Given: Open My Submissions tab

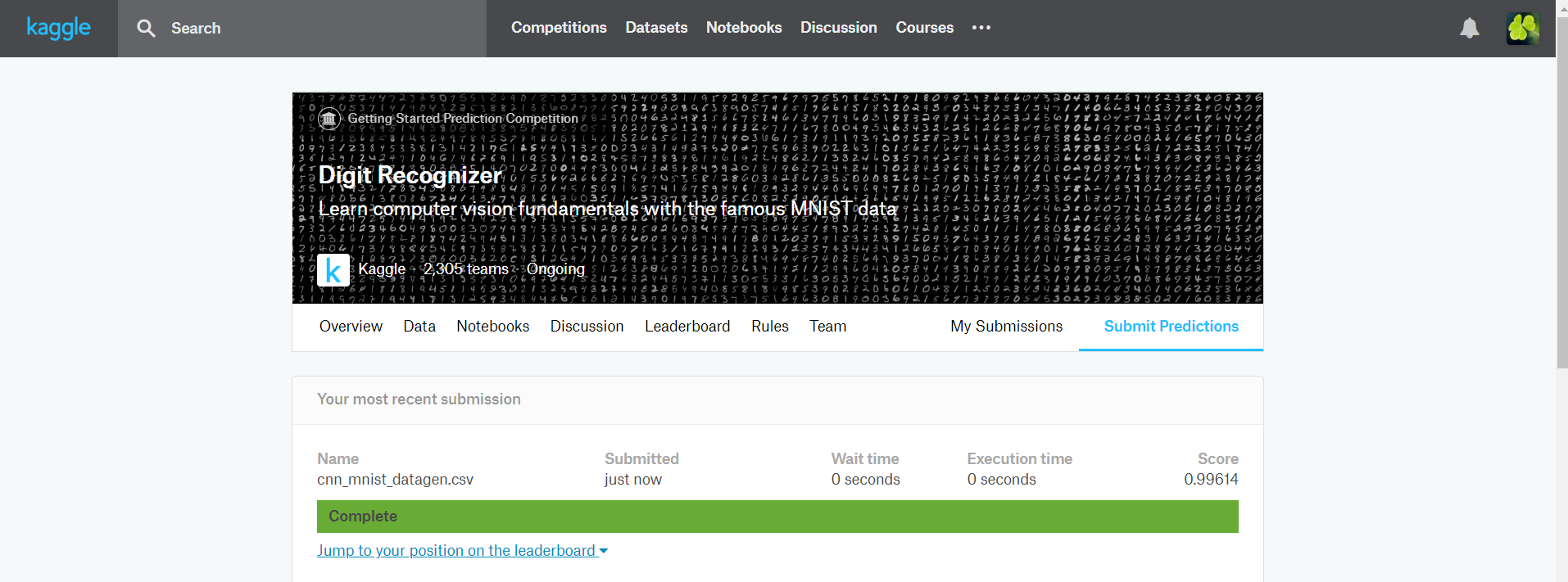Looking at the screenshot, I should click(1006, 327).
